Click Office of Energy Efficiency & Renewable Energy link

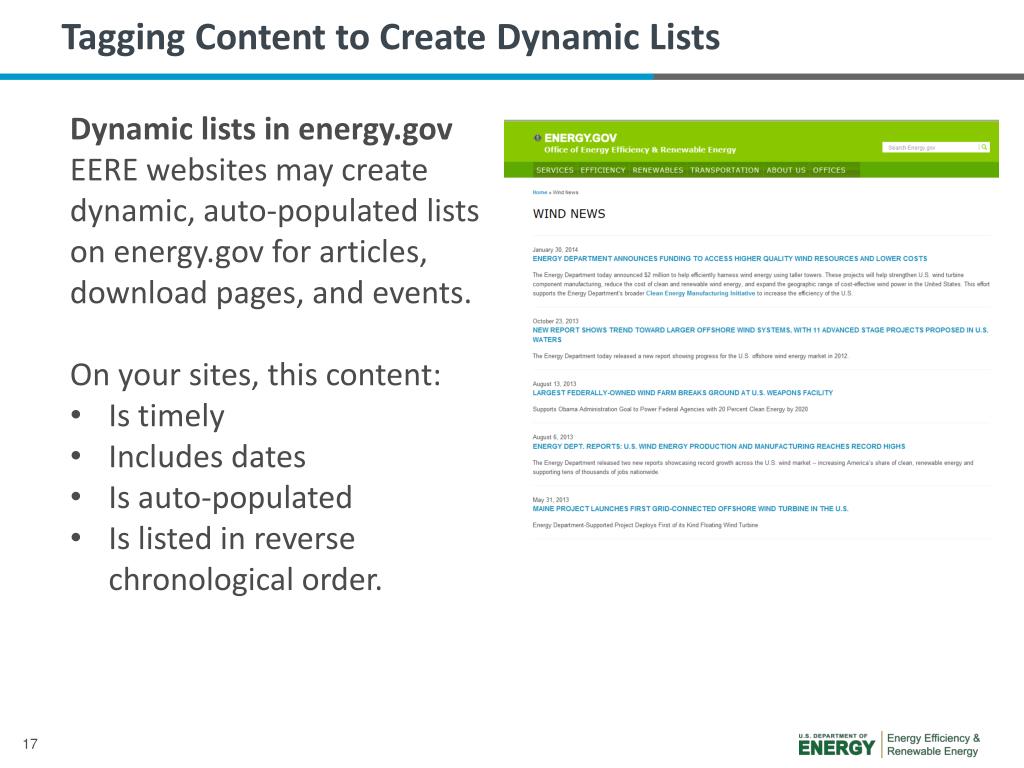[x=640, y=150]
